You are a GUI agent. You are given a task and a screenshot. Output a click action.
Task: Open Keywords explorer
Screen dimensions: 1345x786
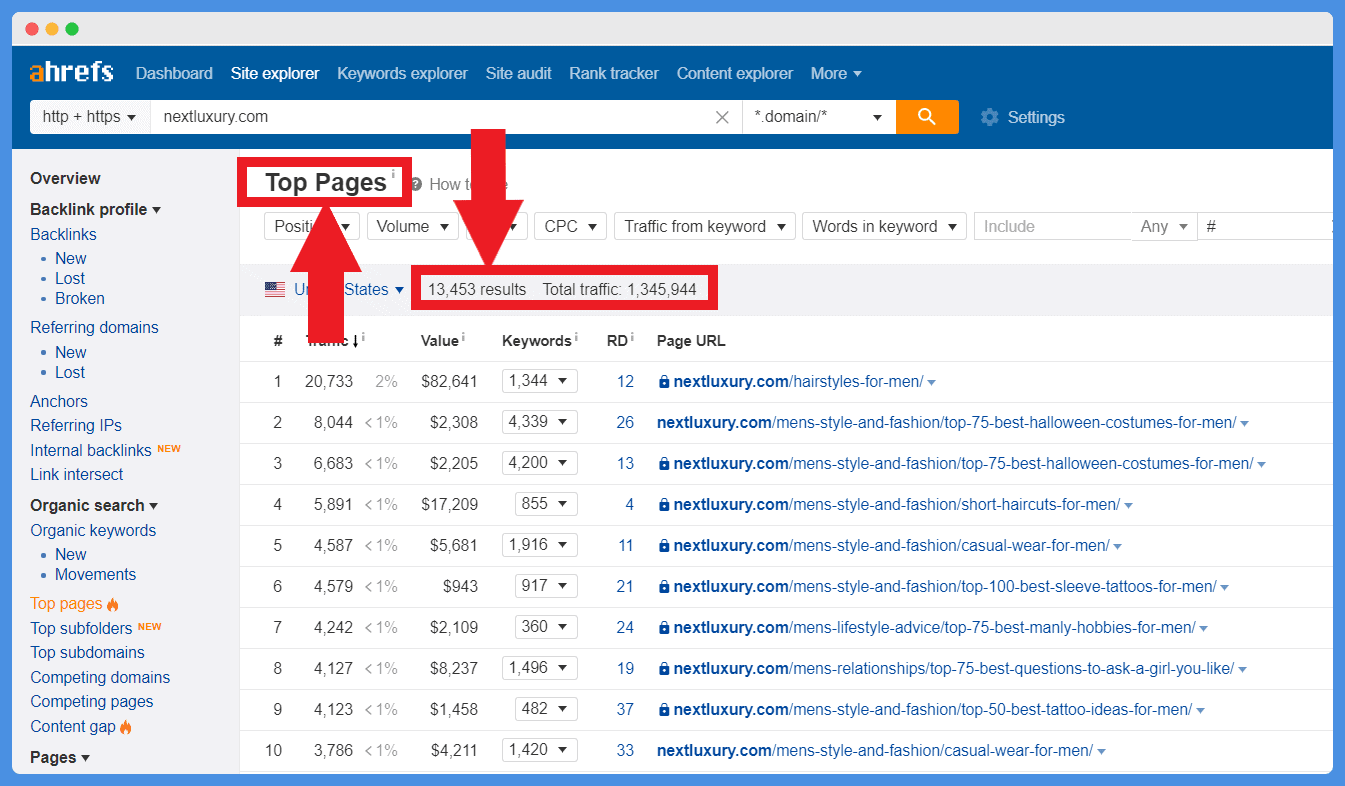(x=402, y=73)
